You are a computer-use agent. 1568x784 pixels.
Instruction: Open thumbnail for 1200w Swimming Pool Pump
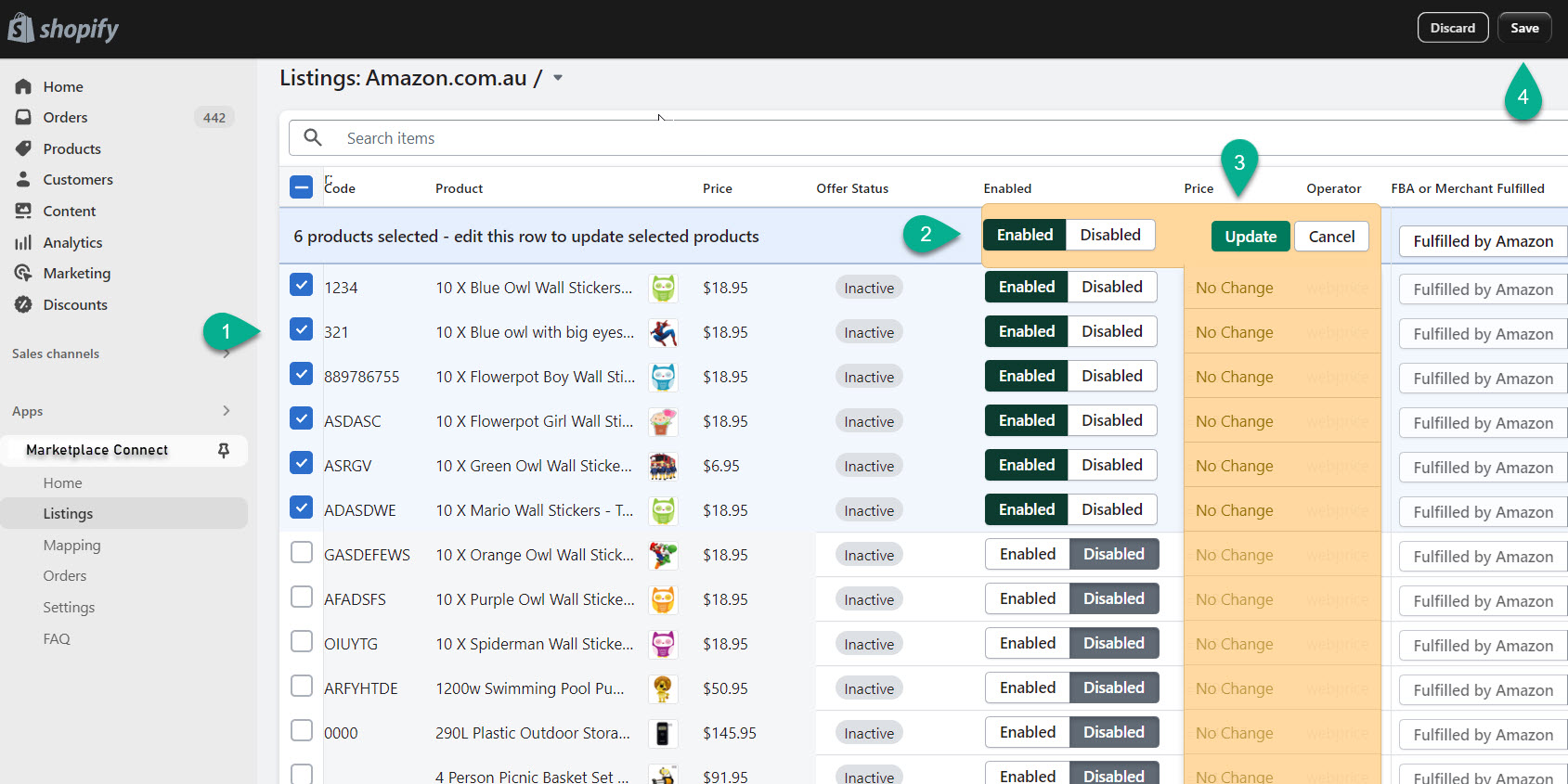pos(663,688)
